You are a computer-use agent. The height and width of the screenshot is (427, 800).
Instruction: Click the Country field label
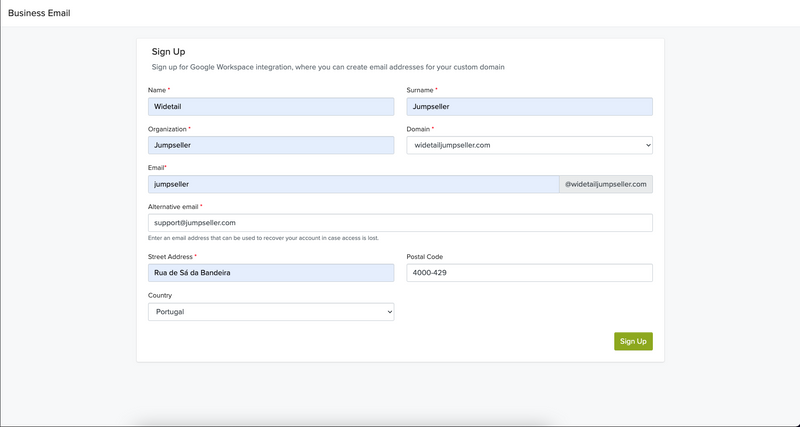160,295
